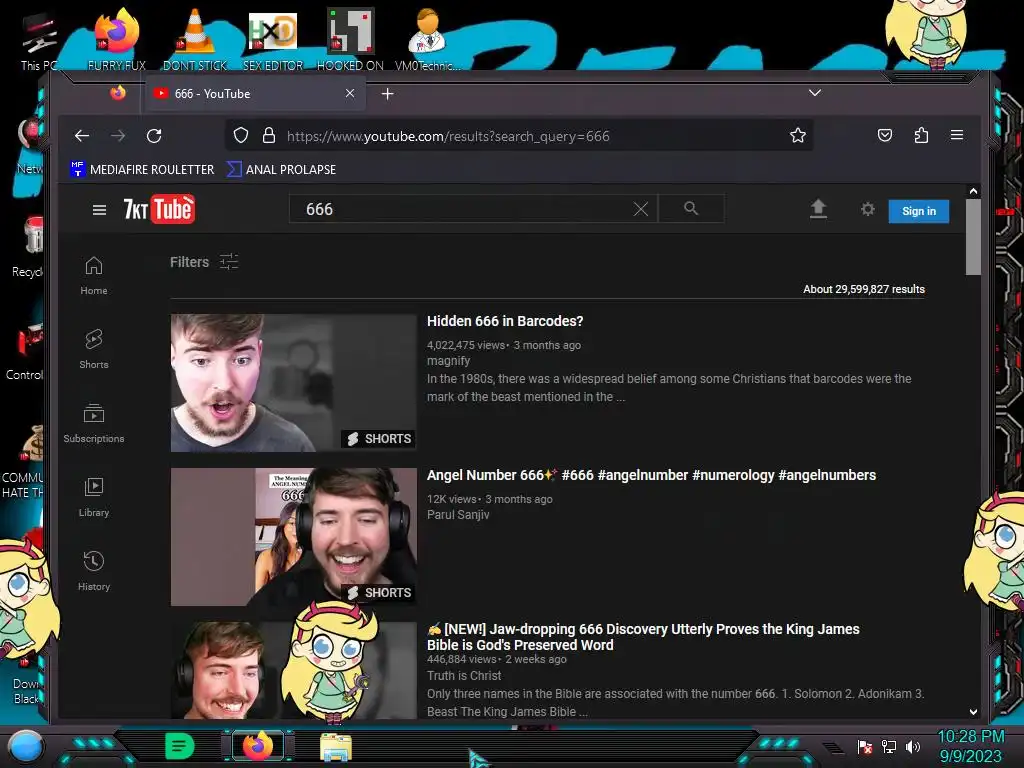Reload the YouTube results page

click(x=154, y=136)
